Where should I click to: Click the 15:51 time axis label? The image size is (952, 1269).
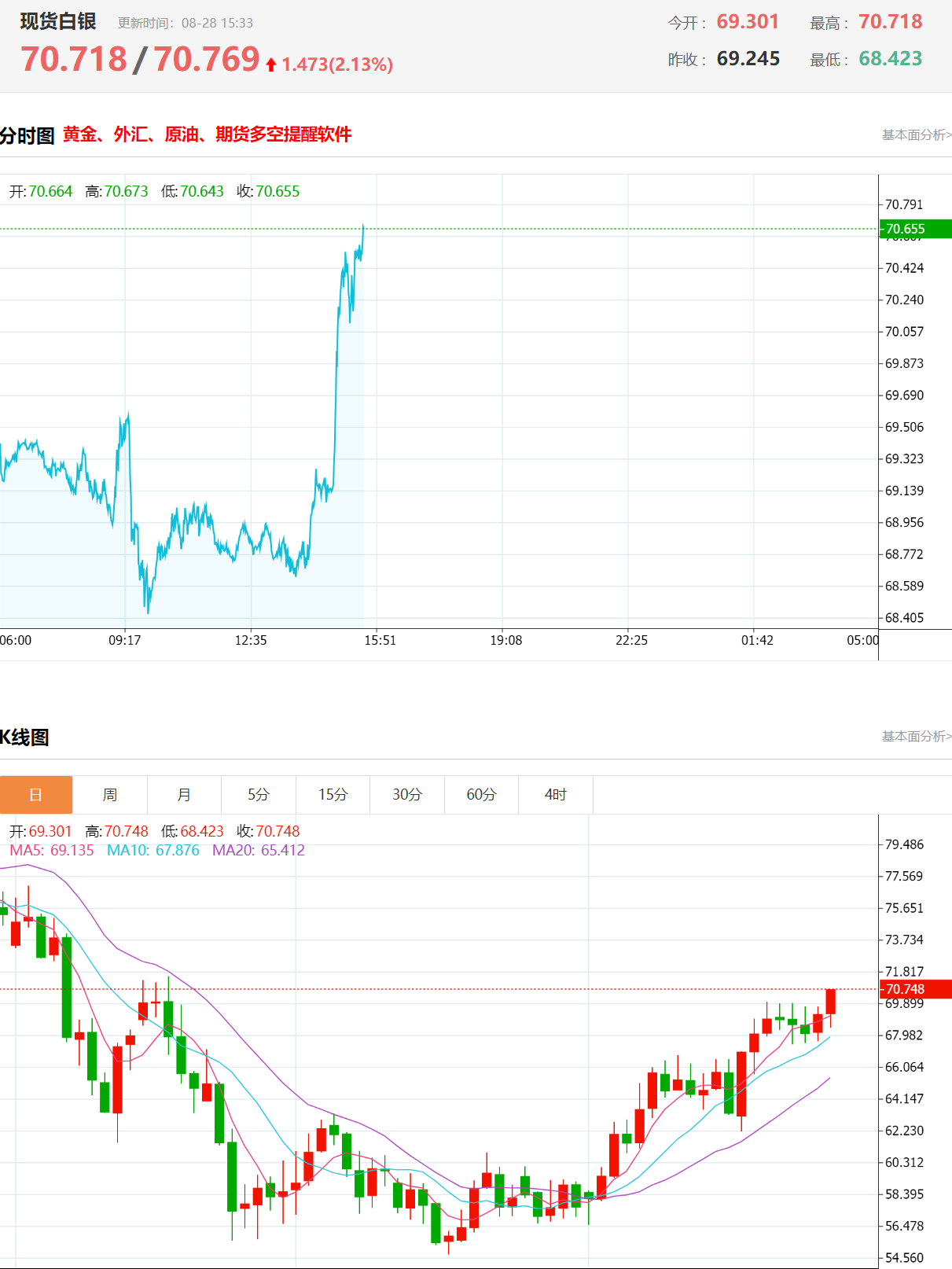[380, 640]
